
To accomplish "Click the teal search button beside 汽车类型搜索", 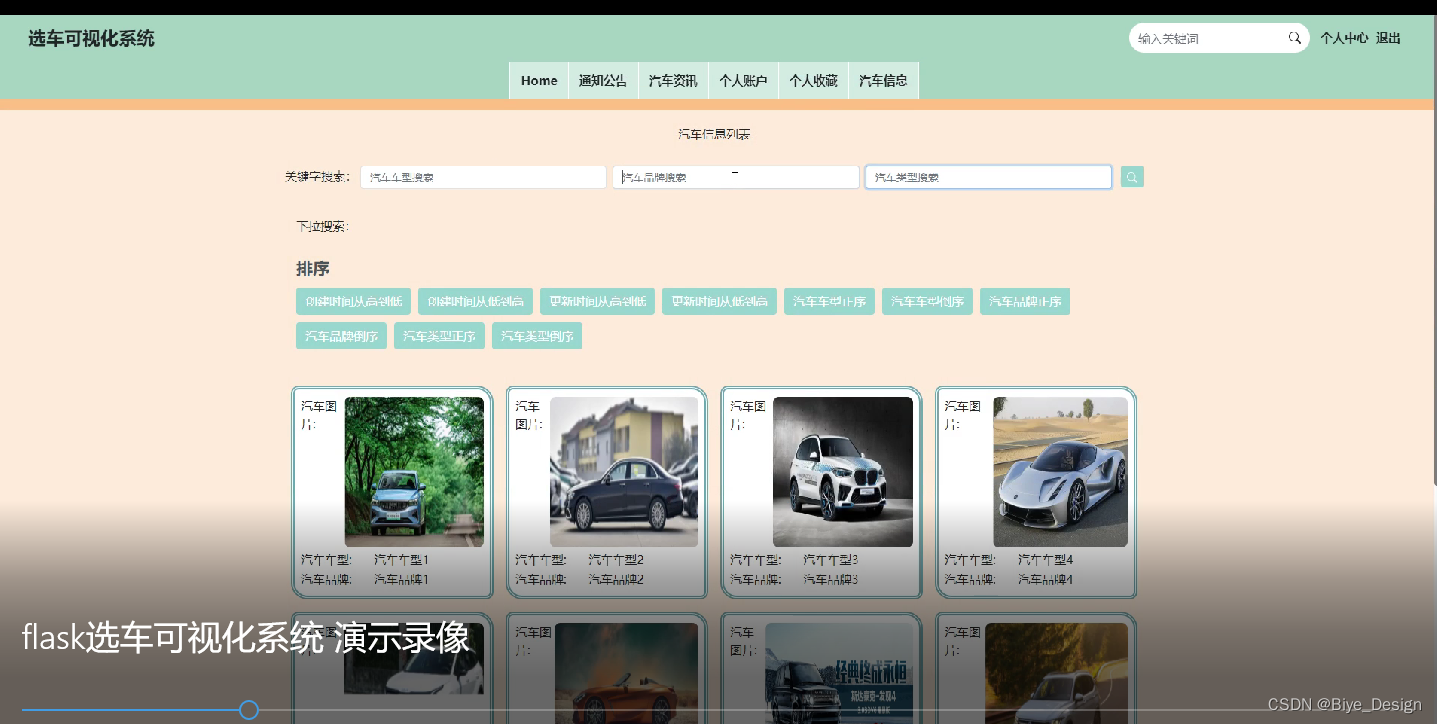I will [1132, 177].
